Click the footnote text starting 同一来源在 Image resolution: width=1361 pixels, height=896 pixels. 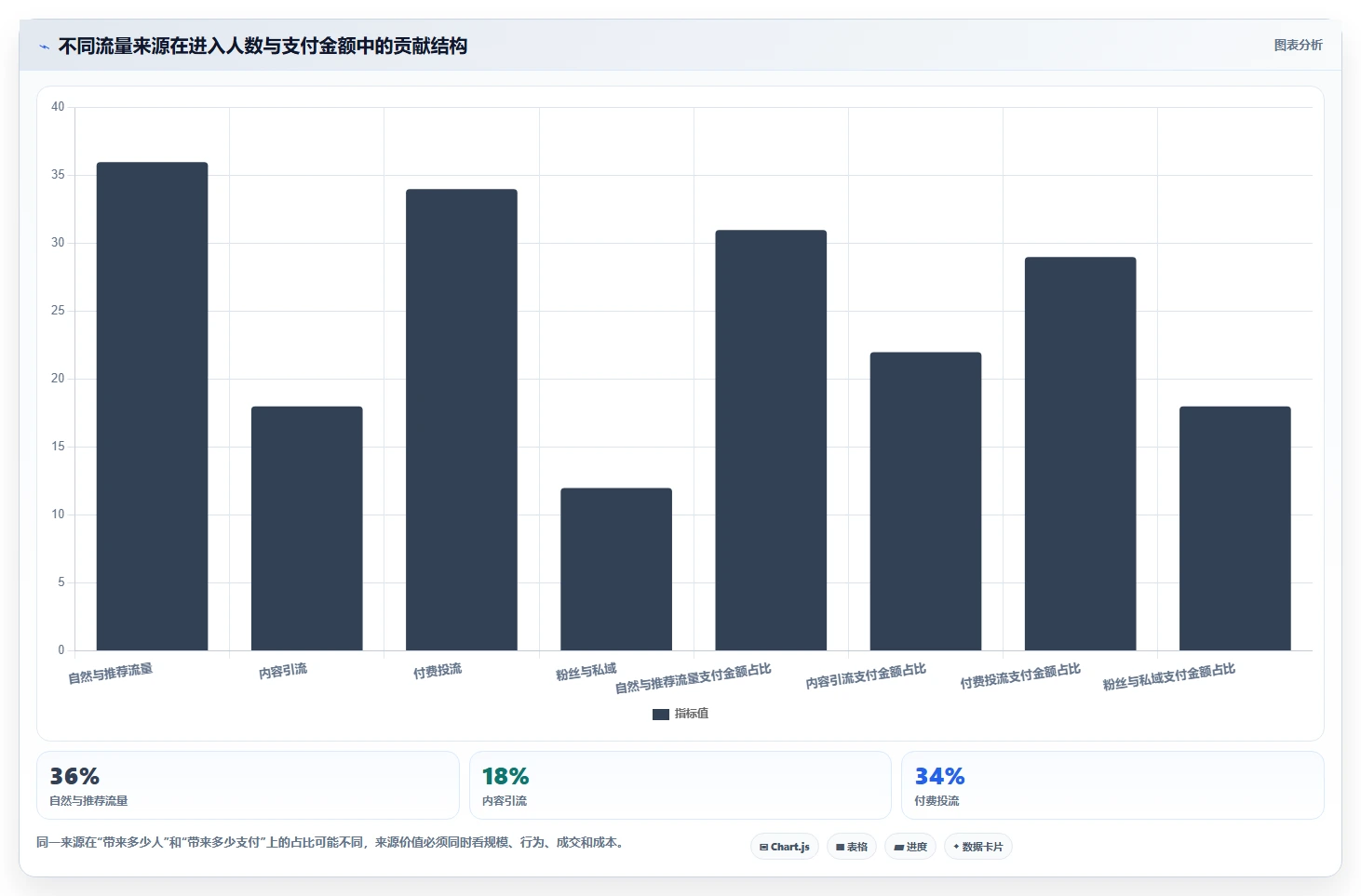332,843
